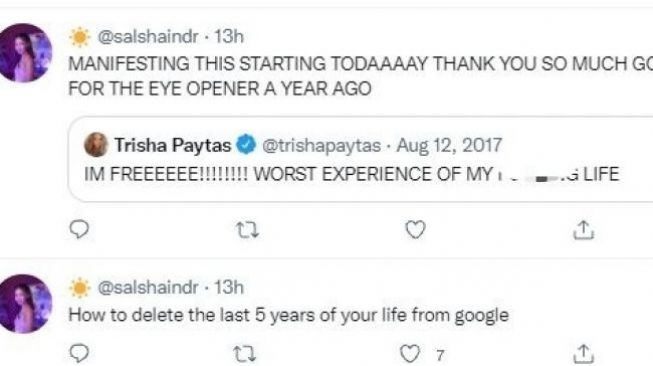
Task: Share the MANIFESTING THIS STARTING tweet
Action: 583,230
